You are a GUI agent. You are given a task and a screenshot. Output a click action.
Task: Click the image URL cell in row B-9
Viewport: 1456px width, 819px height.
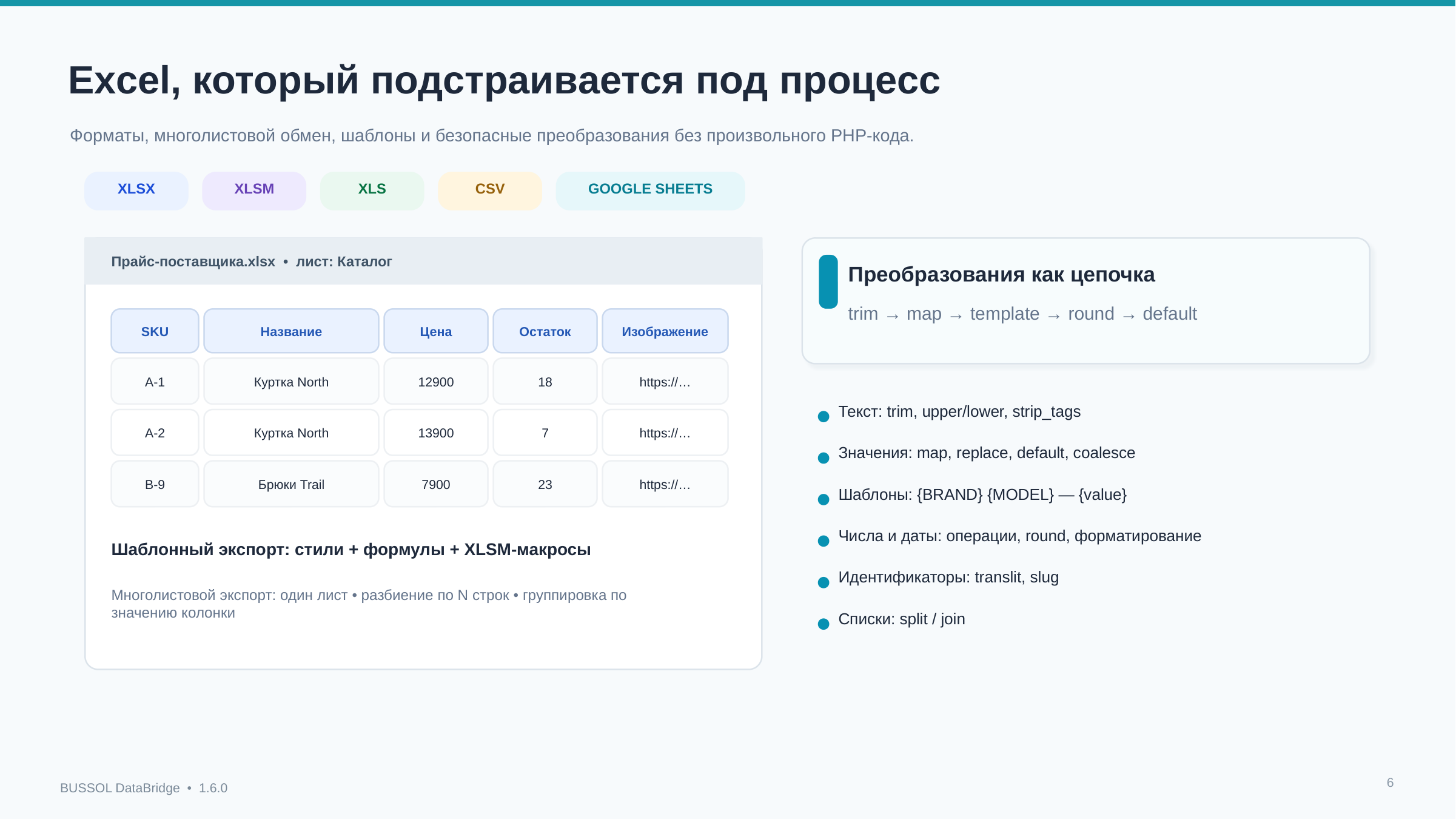(x=665, y=484)
